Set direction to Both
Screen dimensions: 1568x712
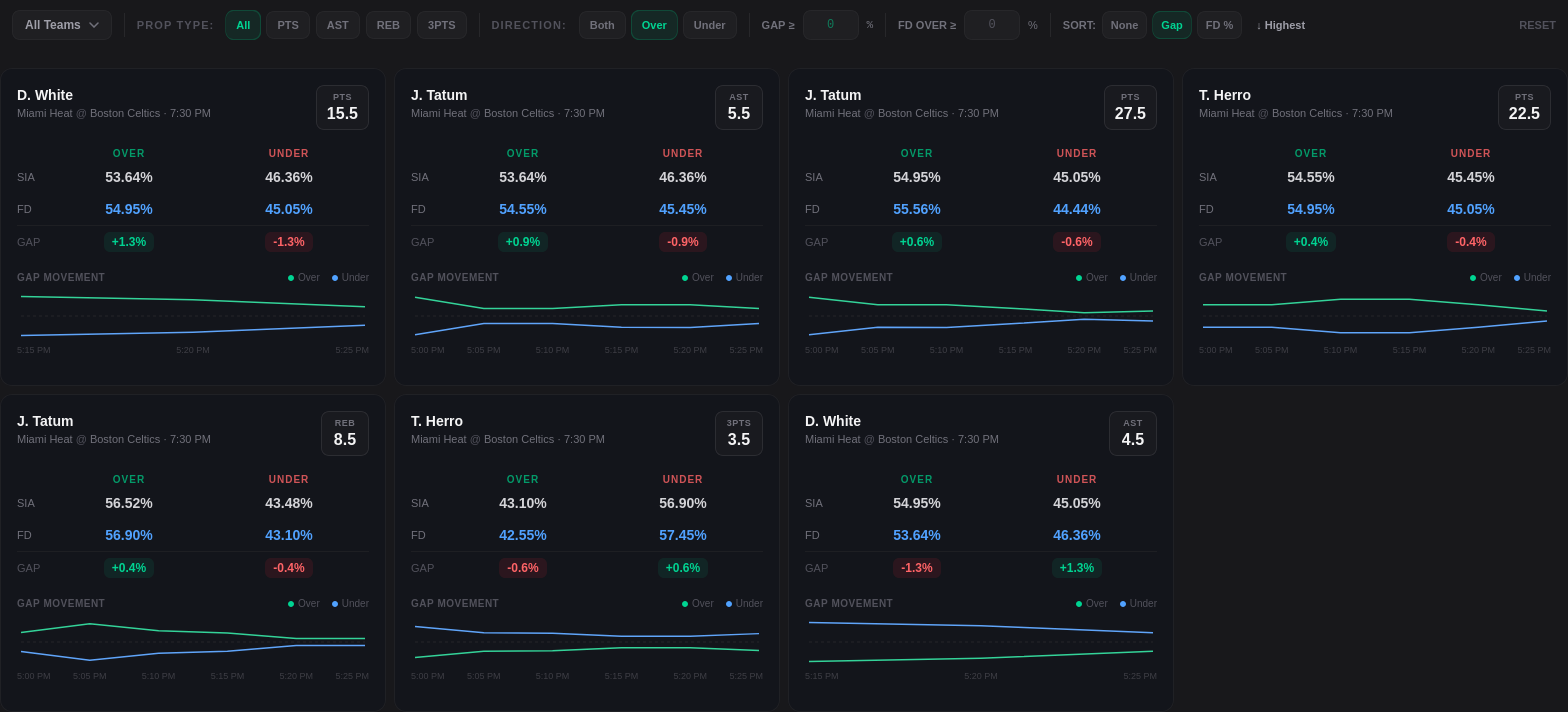click(x=602, y=25)
